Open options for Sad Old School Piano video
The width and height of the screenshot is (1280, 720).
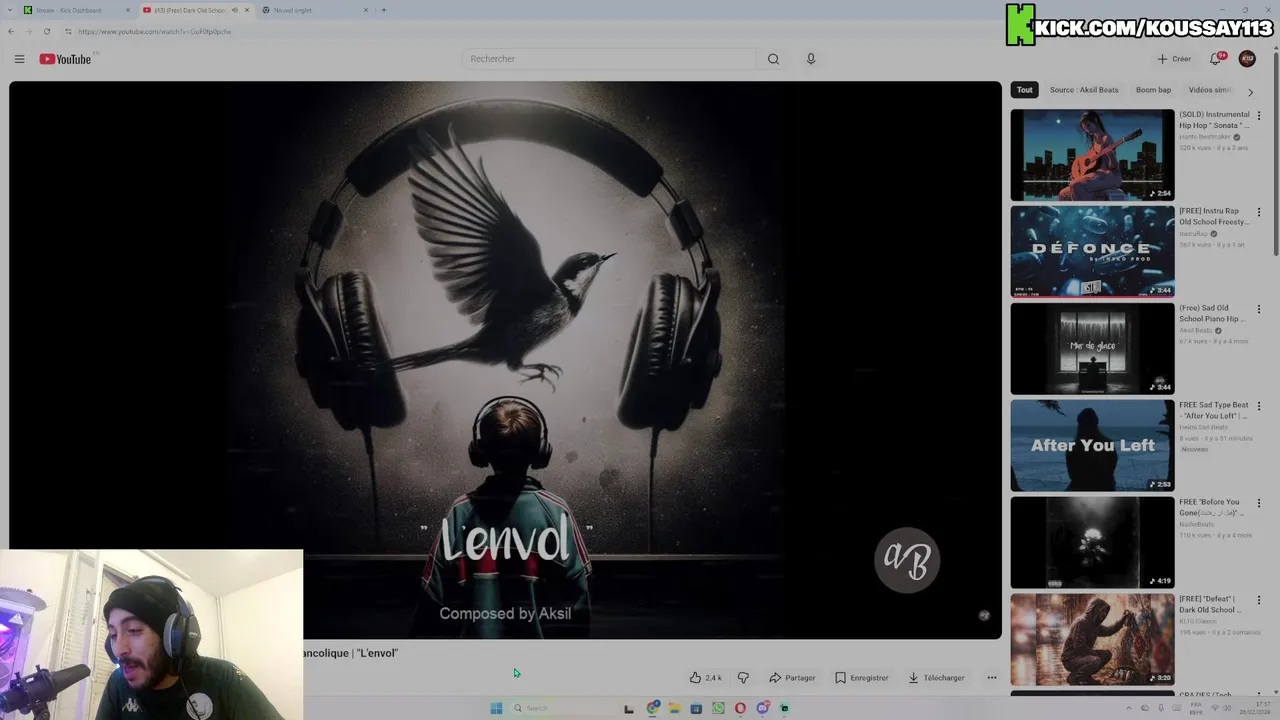tap(1259, 310)
